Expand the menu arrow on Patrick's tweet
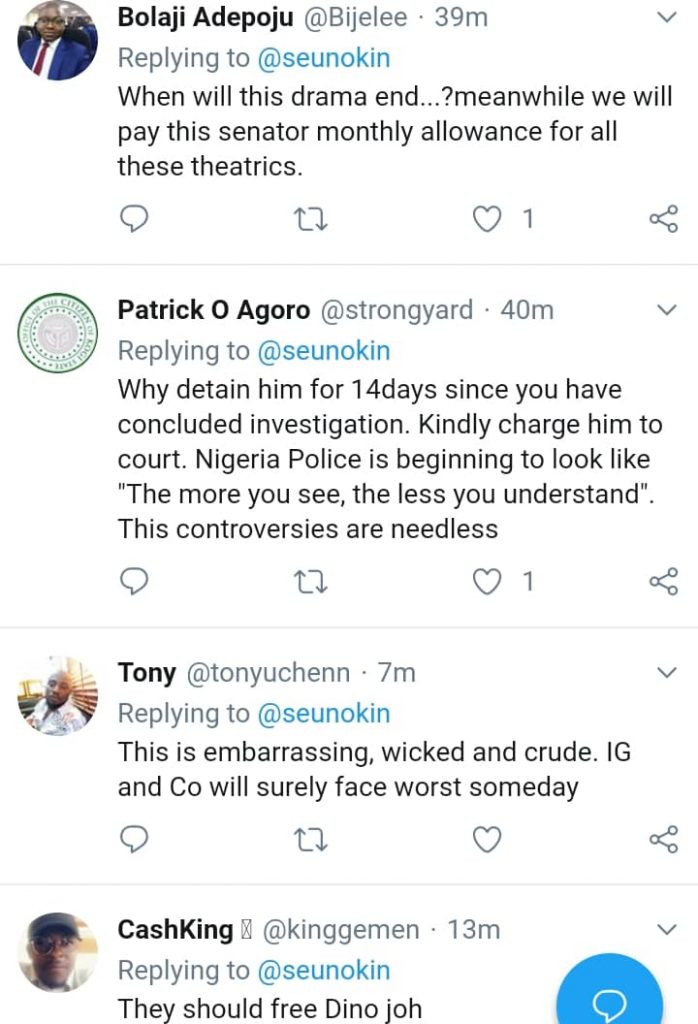 pyautogui.click(x=666, y=310)
